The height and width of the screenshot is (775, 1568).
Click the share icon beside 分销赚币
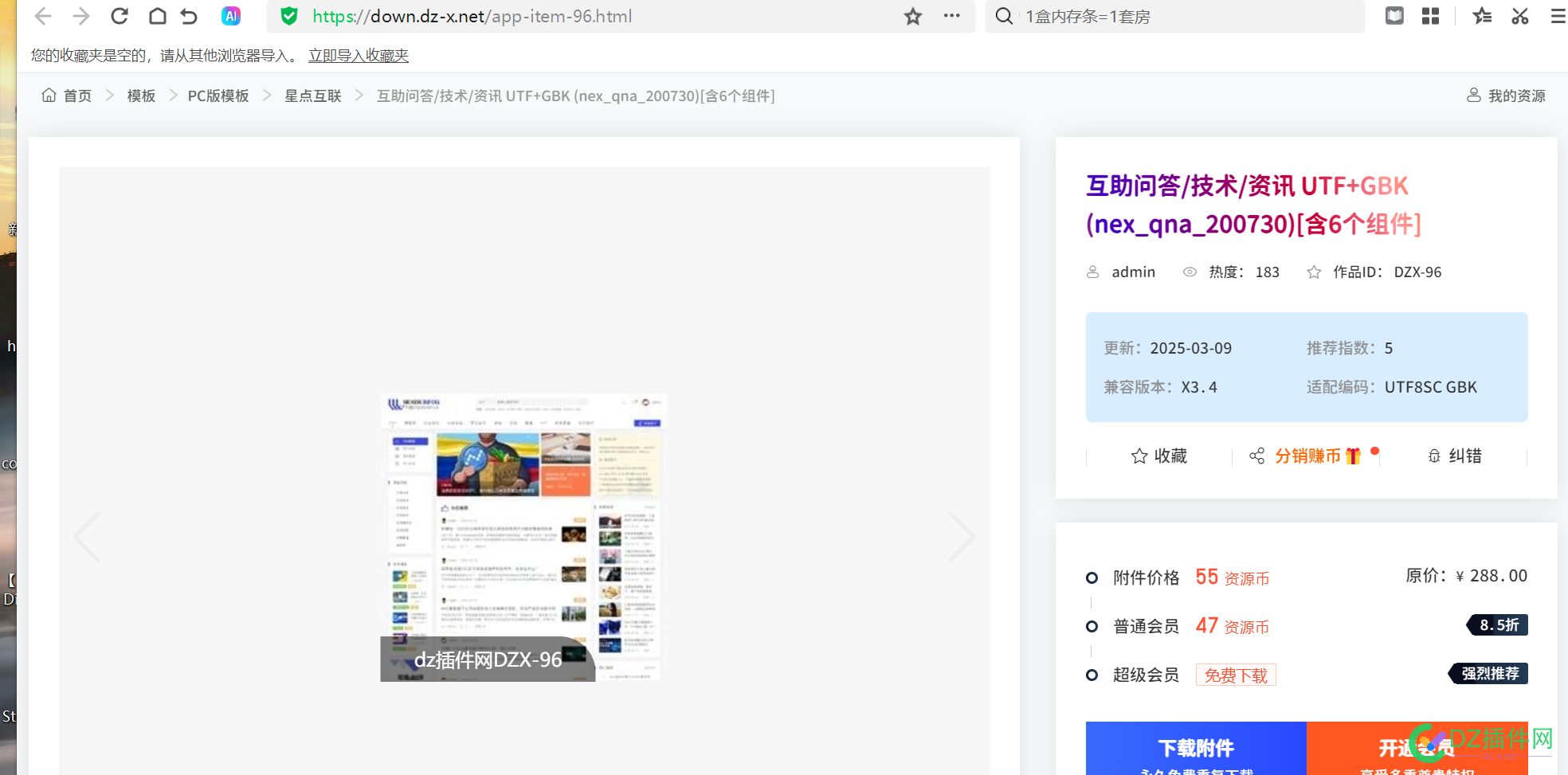click(x=1257, y=456)
